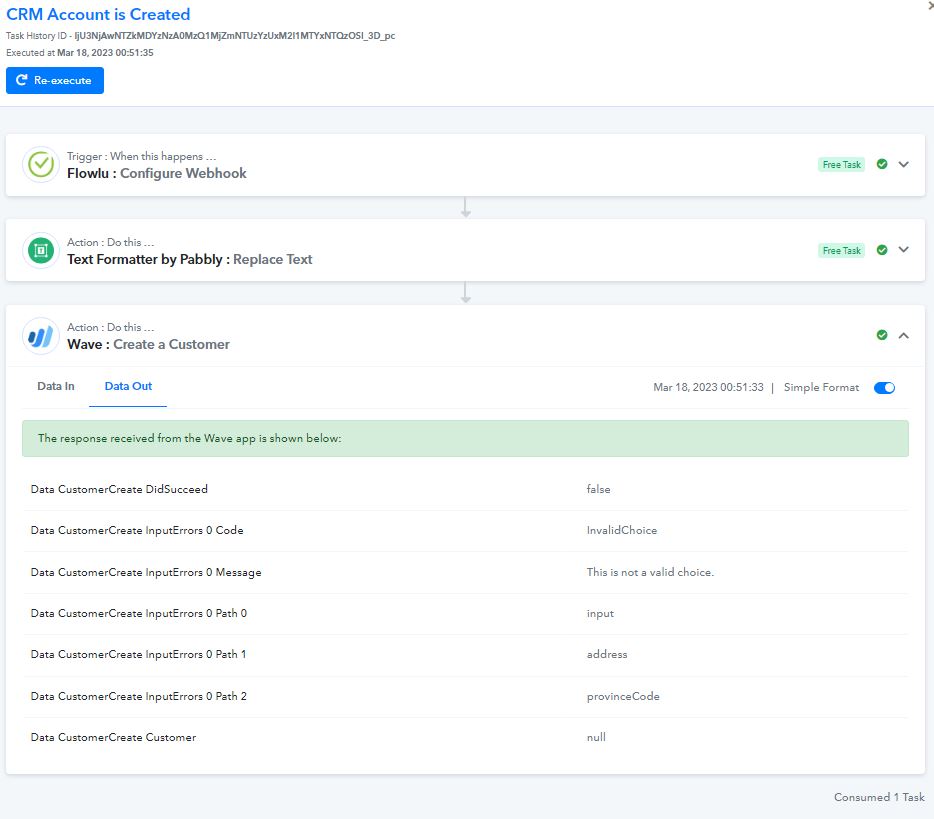Click 'Wave : Create a Customer' heading
Screen dimensions: 934x819
pos(148,345)
